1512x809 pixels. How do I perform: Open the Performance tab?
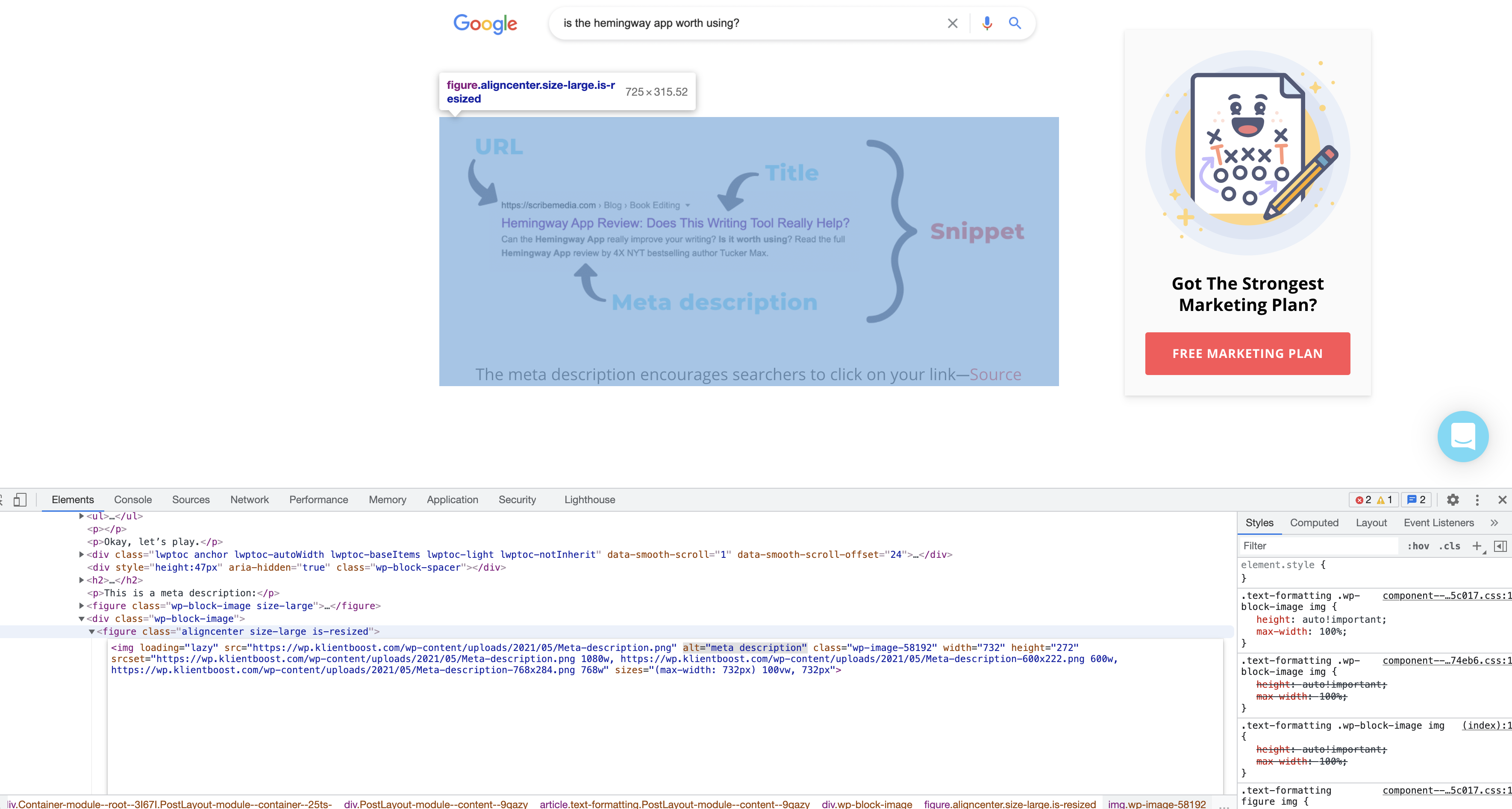coord(319,500)
